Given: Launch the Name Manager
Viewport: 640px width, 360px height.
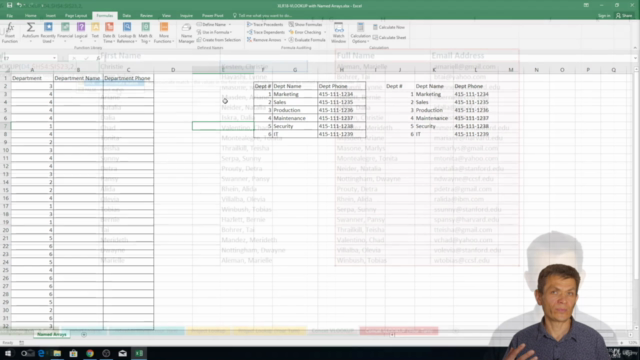Looking at the screenshot, I should coord(186,33).
